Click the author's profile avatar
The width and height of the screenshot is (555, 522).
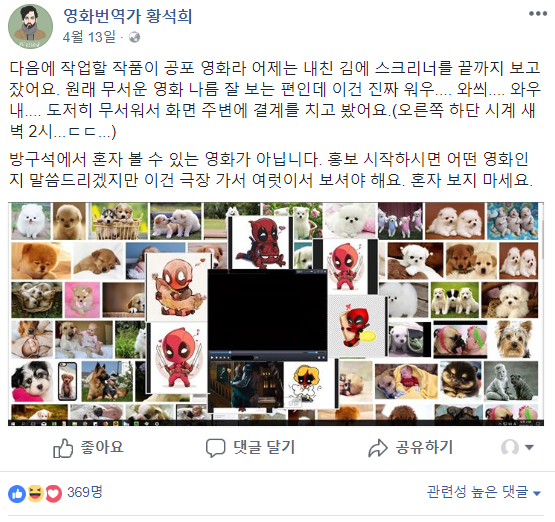(30, 27)
